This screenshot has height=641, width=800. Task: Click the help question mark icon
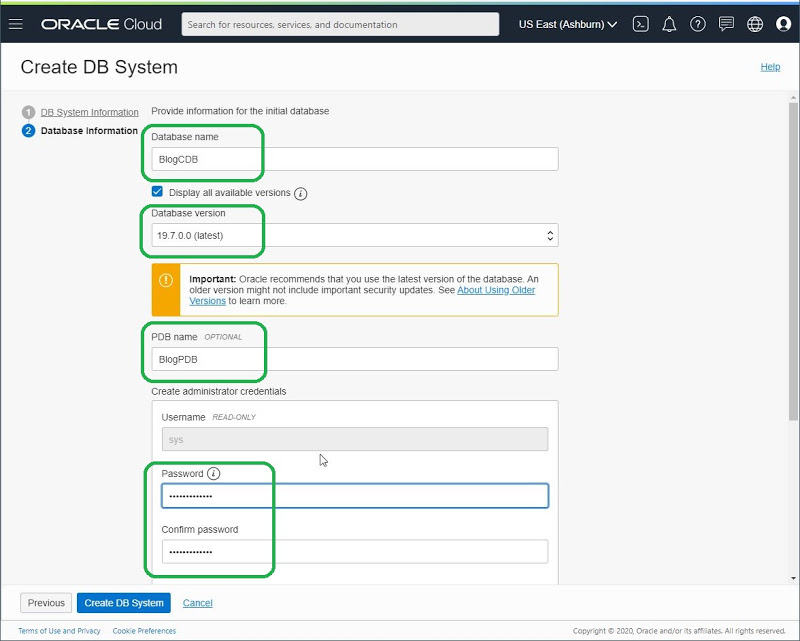tap(698, 24)
